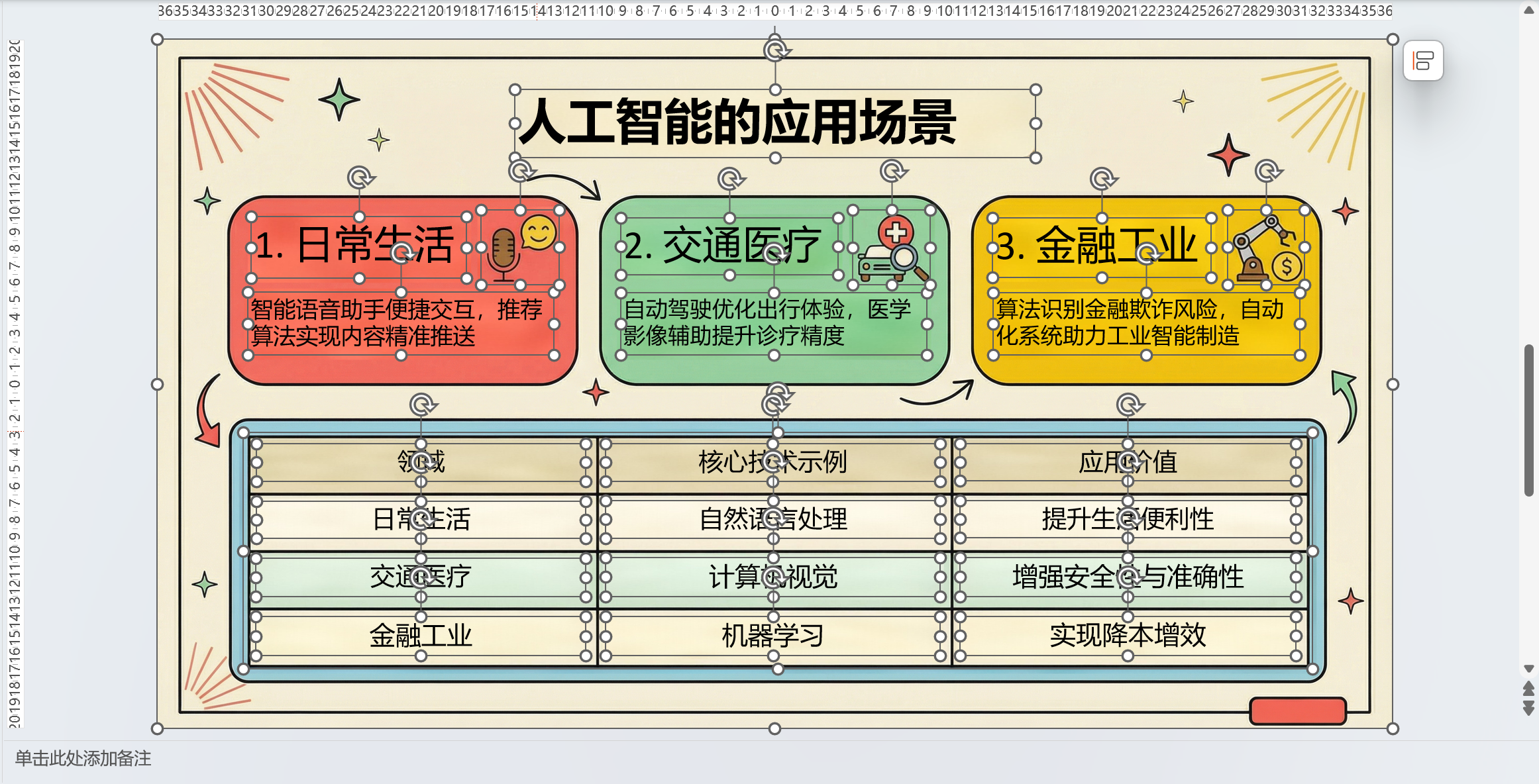Select the car with magnifier medical icon

point(892,248)
